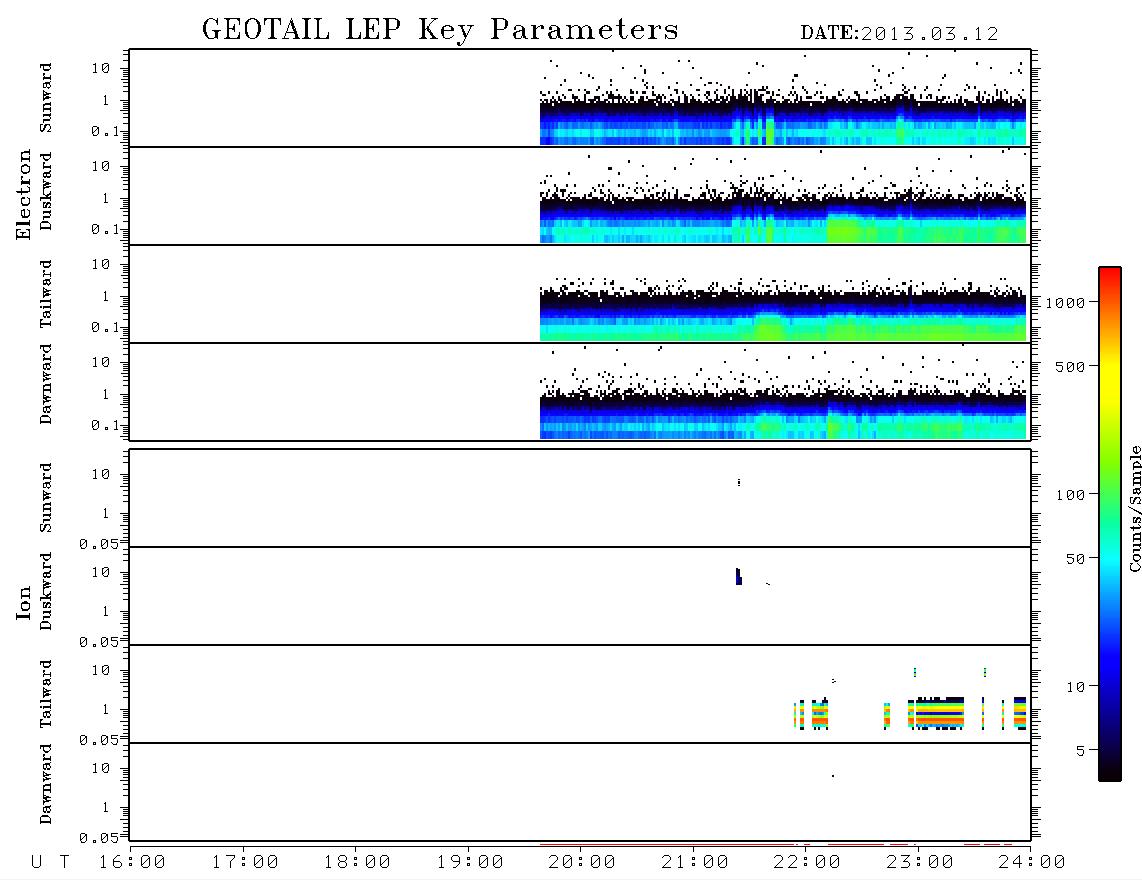
Task: Click the vertical 'Electron' group label
Action: 24,194
